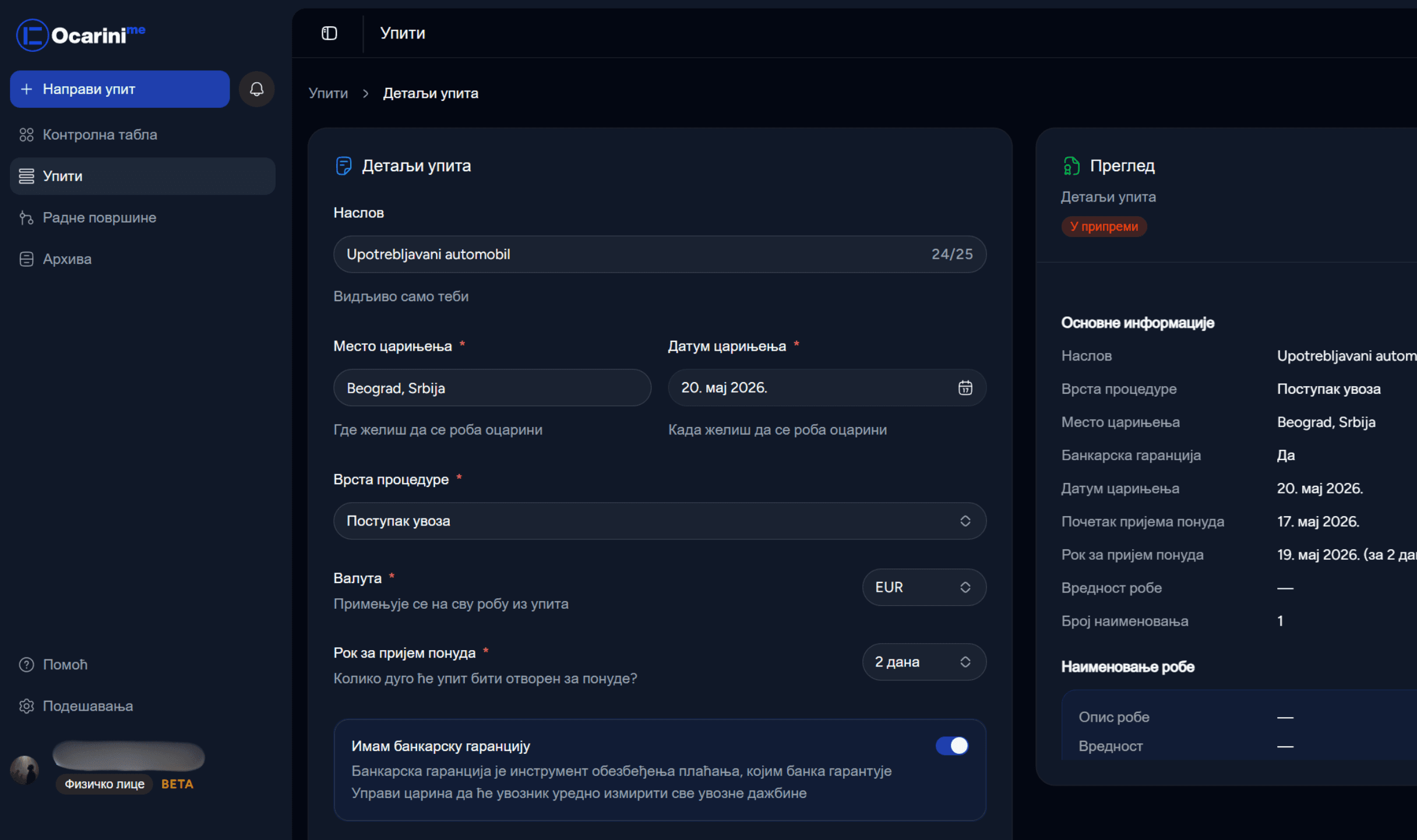Screen dimensions: 1417x840
Task: Open Контролна табла in sidebar
Action: point(143,135)
